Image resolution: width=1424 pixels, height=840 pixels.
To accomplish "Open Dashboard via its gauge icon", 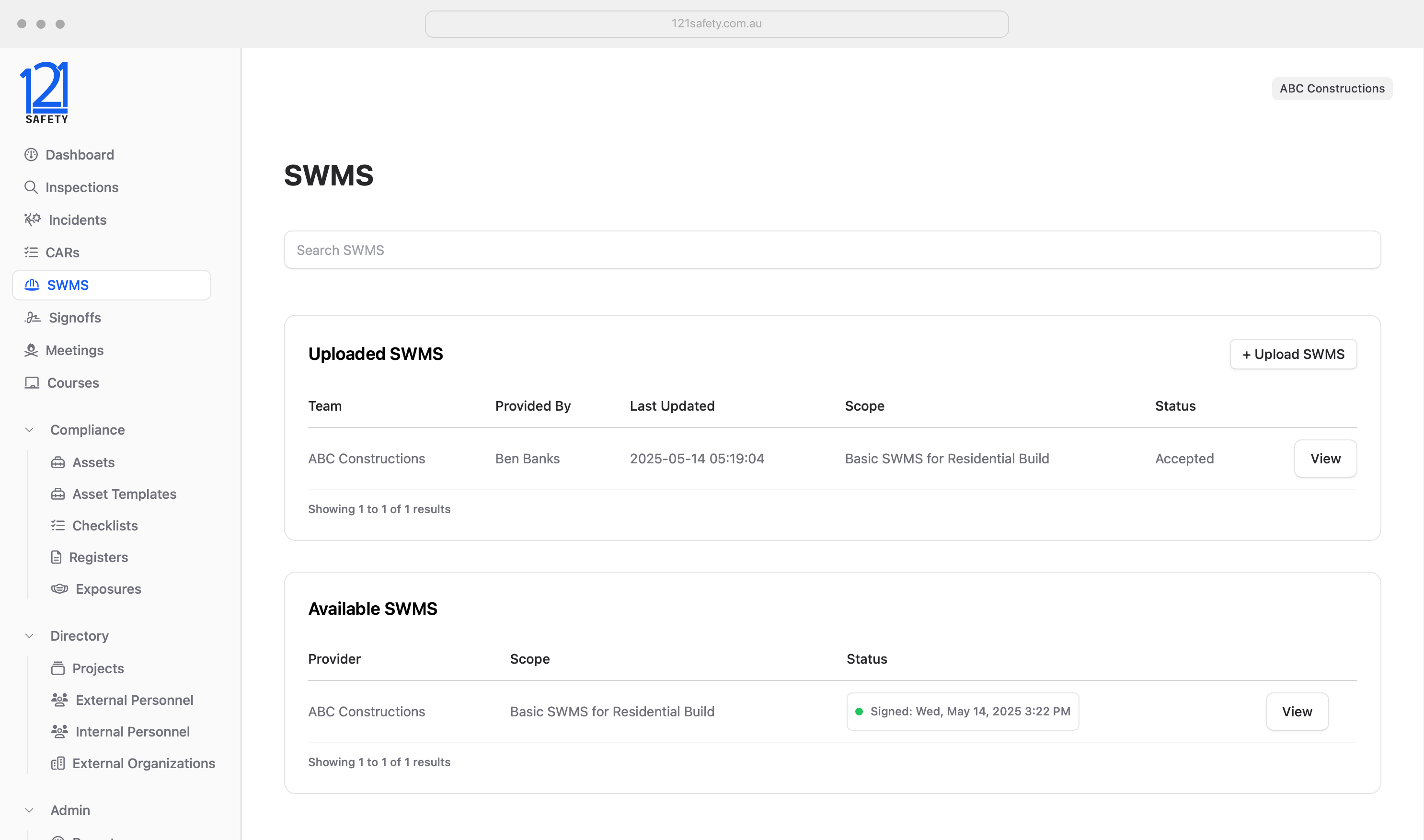I will coord(31,154).
